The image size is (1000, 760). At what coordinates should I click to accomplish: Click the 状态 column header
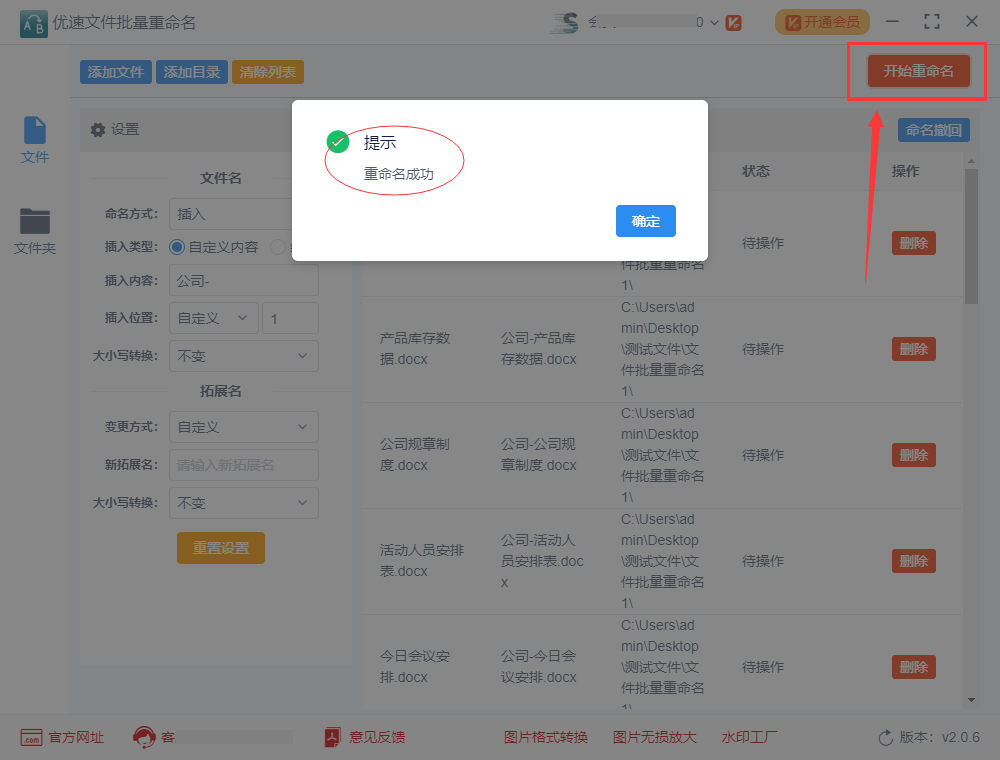pos(756,171)
